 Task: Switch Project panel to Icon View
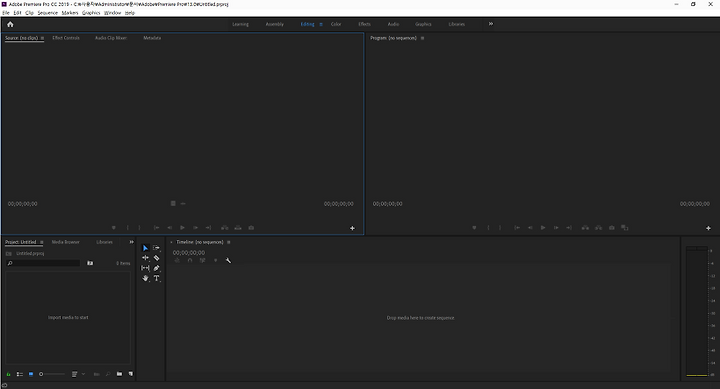tap(31, 374)
